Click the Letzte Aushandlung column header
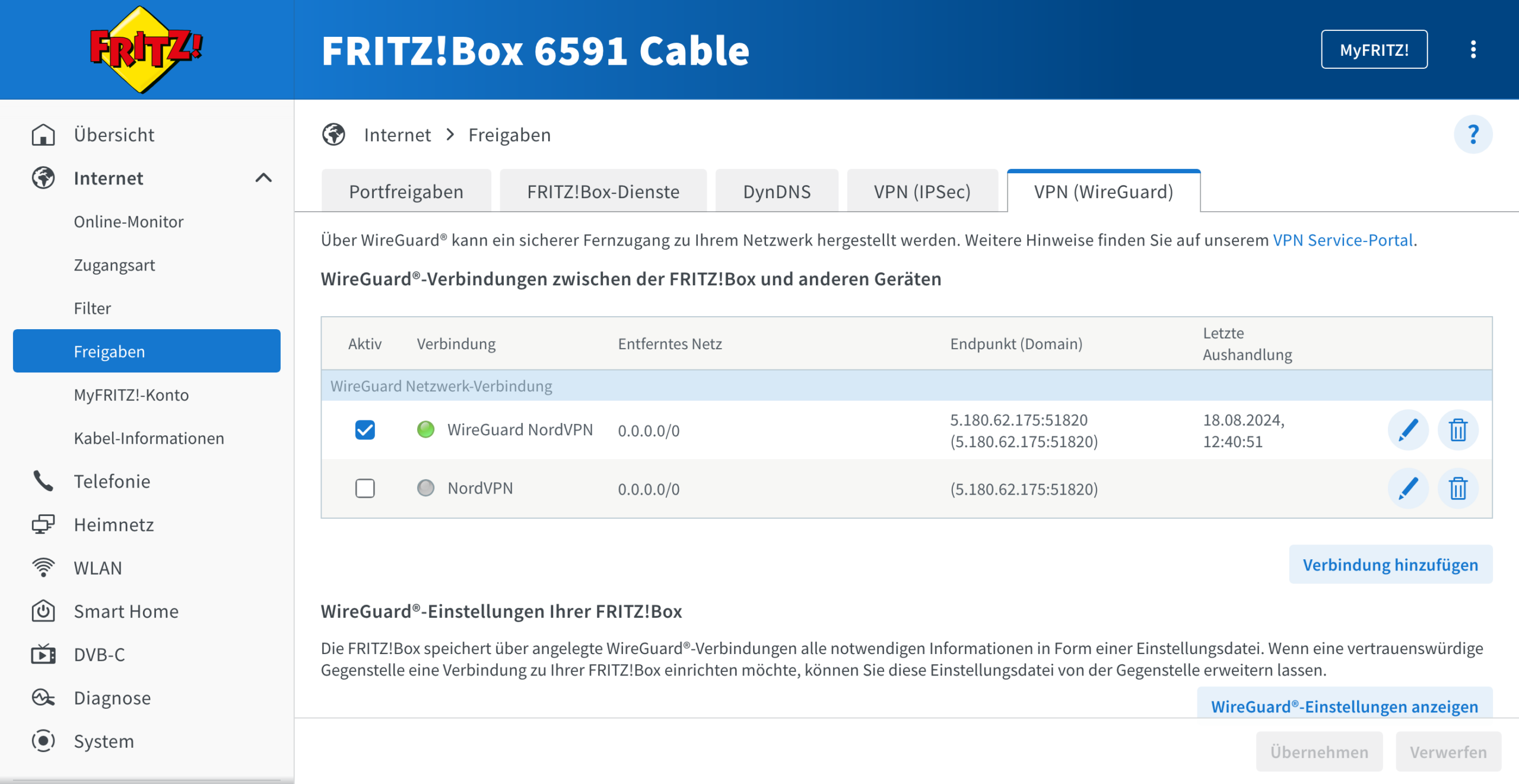1519x784 pixels. pyautogui.click(x=1247, y=343)
